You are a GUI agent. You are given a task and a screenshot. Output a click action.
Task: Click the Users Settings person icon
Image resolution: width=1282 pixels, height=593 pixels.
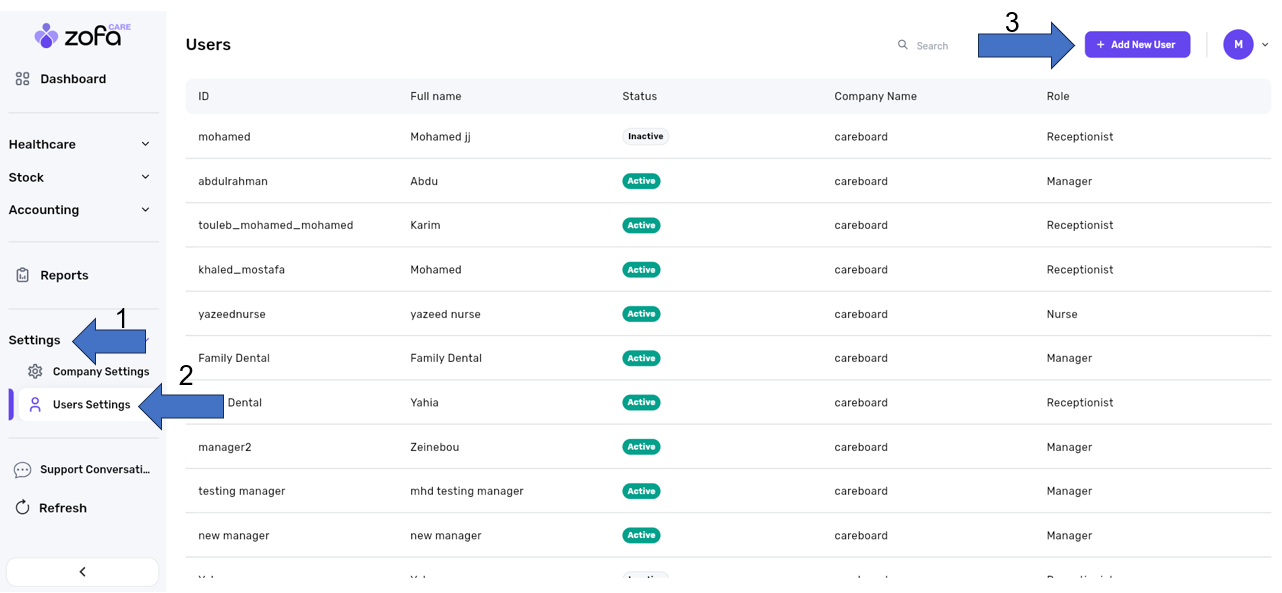[x=35, y=405]
